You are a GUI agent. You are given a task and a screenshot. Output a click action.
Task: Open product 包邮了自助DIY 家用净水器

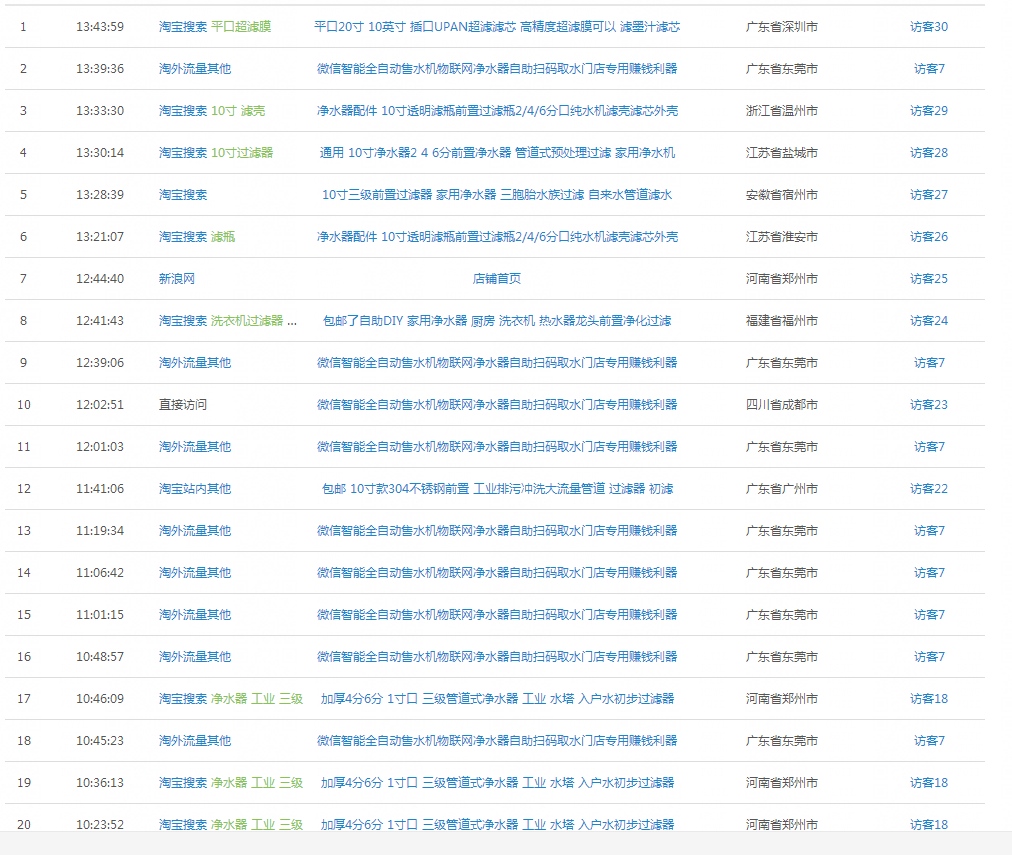point(497,320)
